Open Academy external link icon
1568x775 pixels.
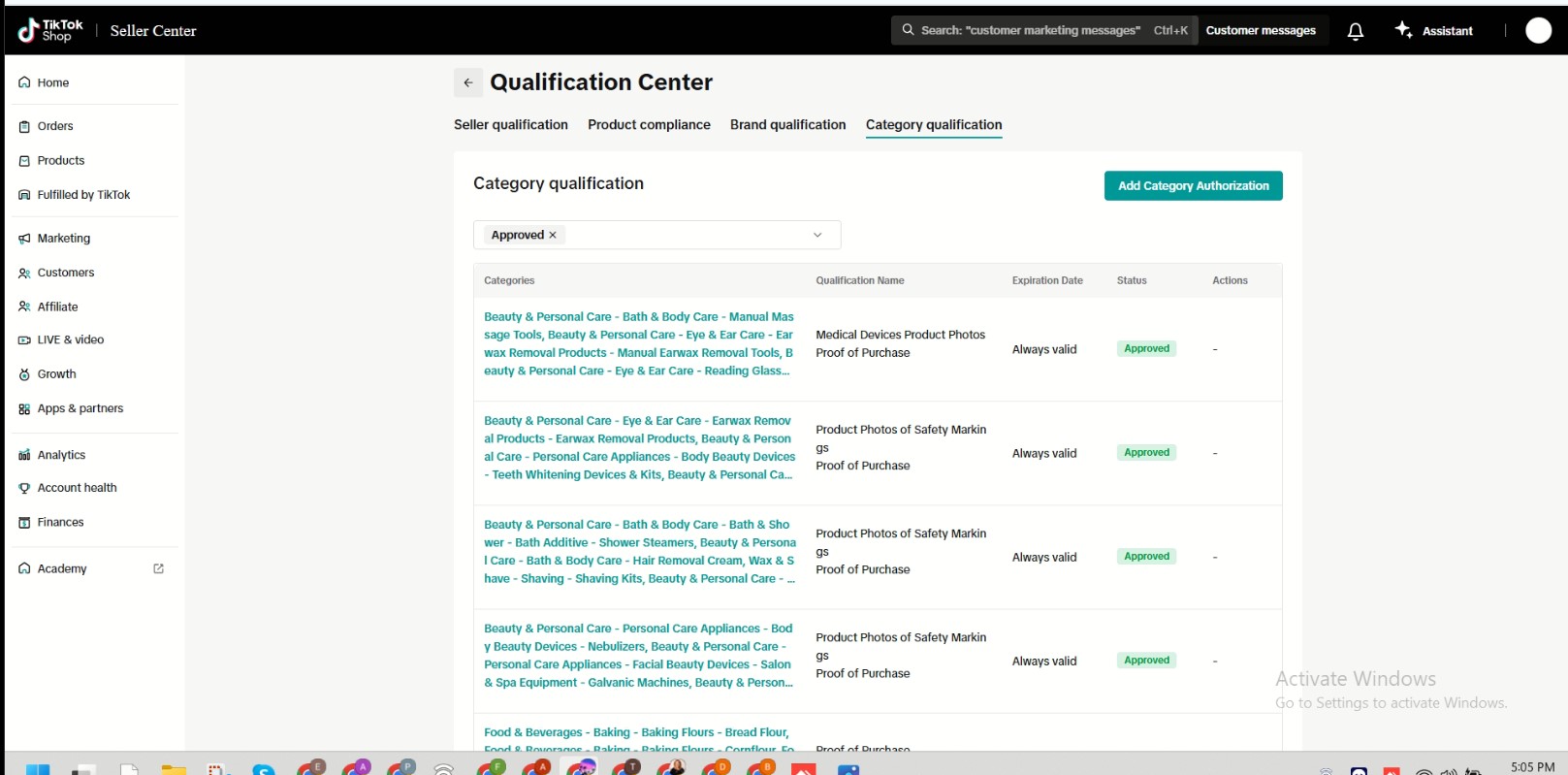(x=159, y=569)
